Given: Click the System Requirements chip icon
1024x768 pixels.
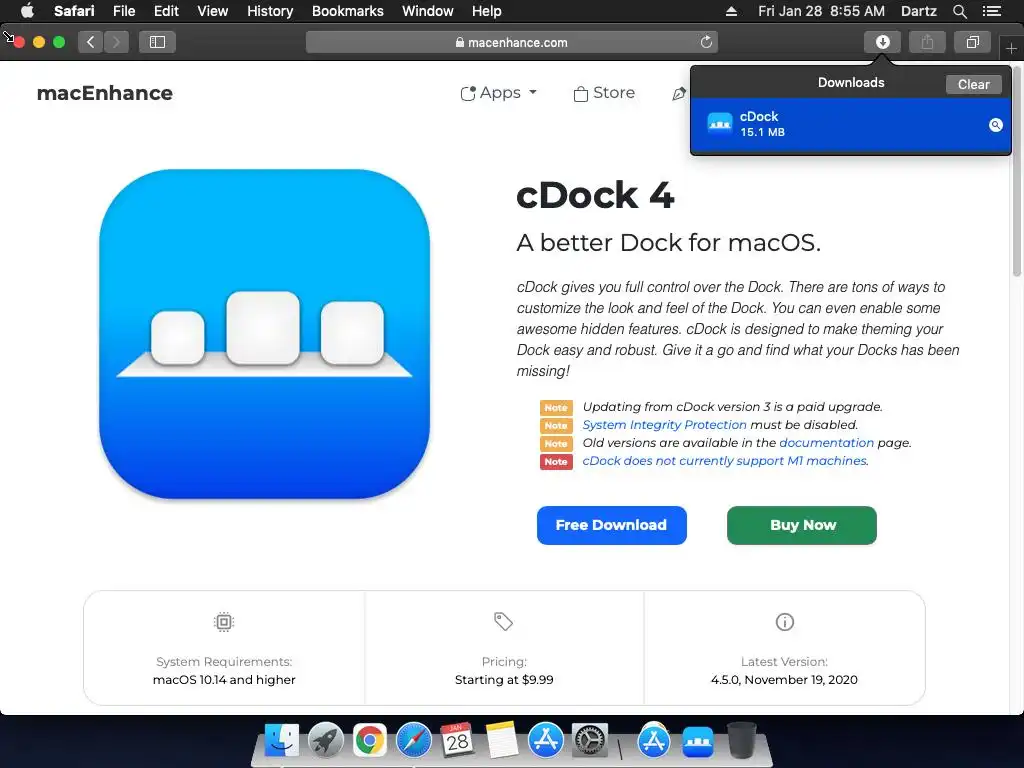Looking at the screenshot, I should (x=224, y=622).
